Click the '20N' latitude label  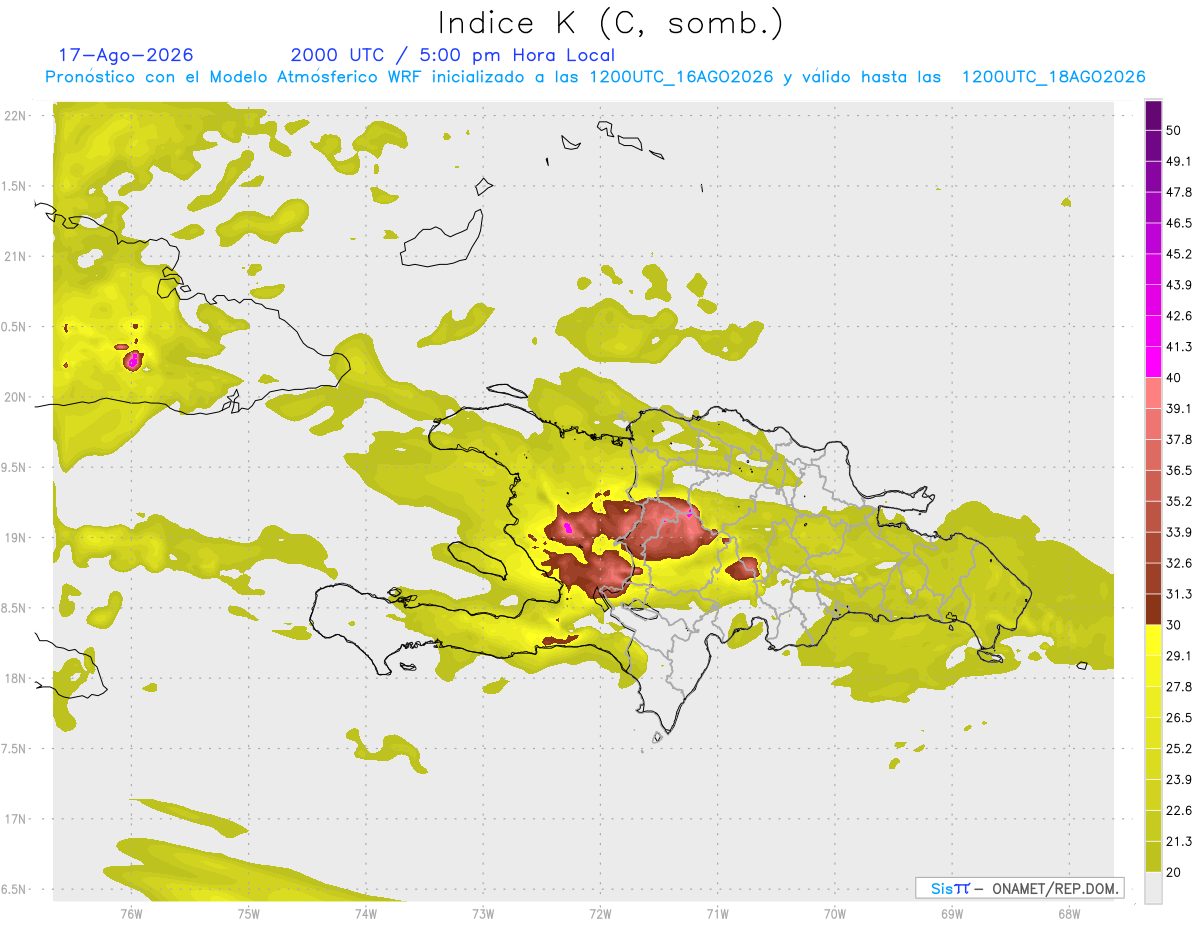[14, 397]
